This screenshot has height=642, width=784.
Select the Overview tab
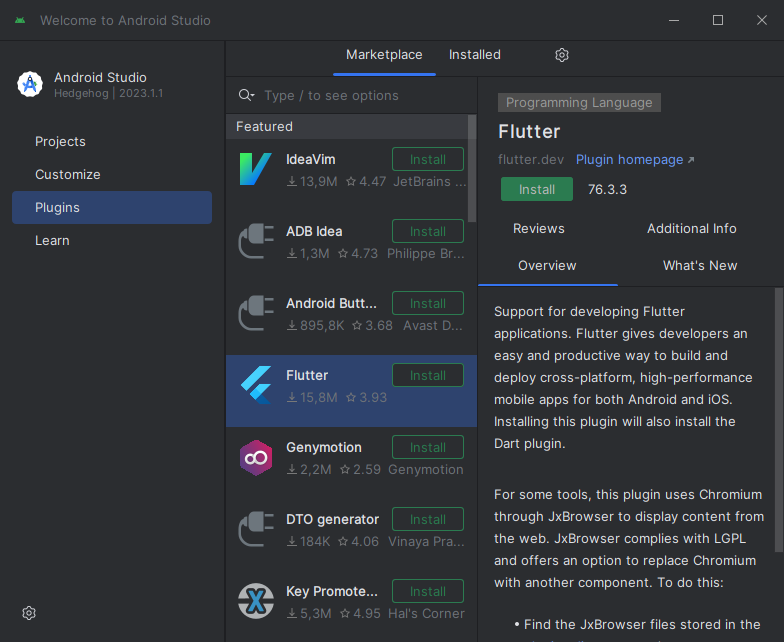tap(547, 266)
